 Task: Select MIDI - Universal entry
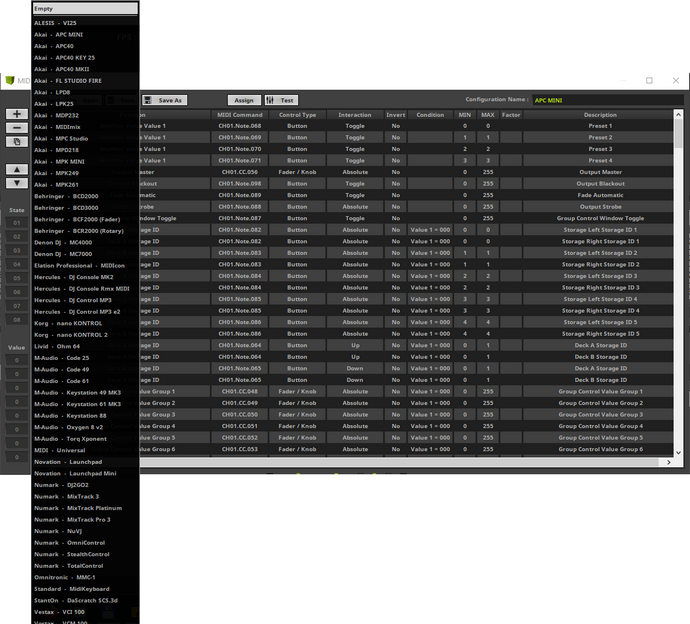[x=85, y=450]
